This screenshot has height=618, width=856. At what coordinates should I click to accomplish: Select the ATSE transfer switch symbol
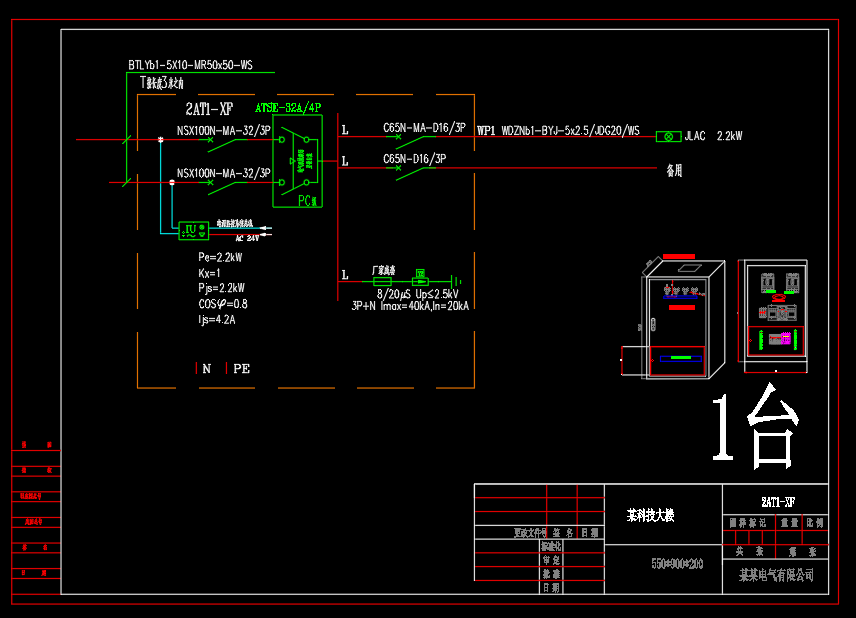[x=298, y=161]
